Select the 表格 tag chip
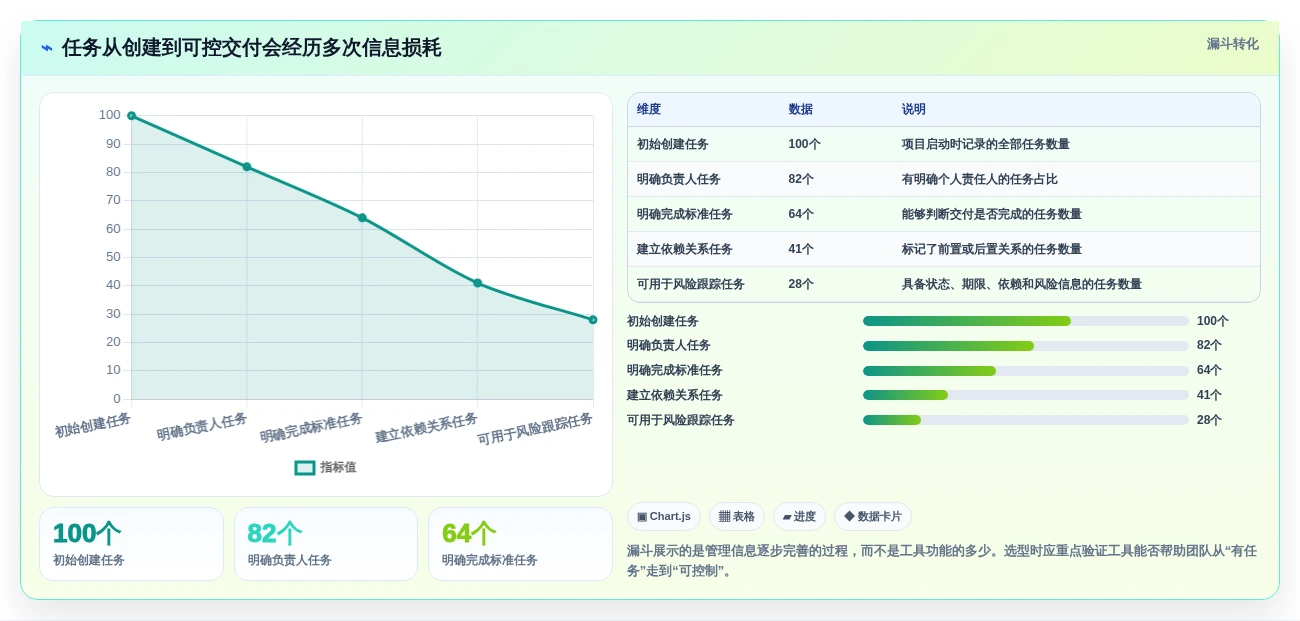 [x=737, y=517]
